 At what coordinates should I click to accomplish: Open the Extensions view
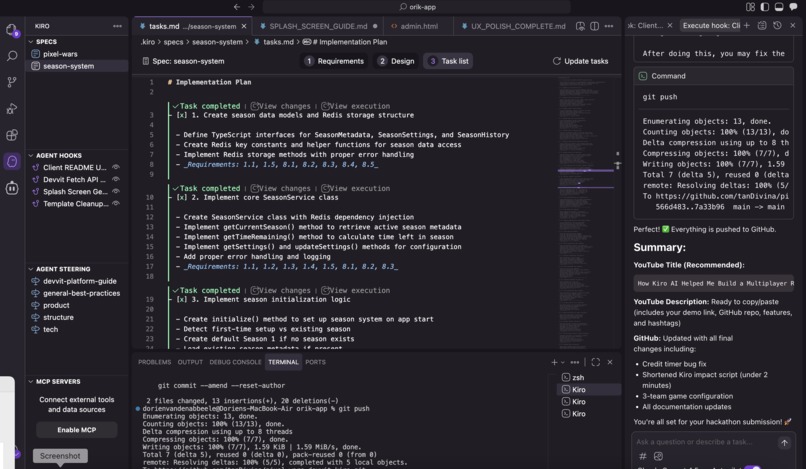tap(11, 135)
